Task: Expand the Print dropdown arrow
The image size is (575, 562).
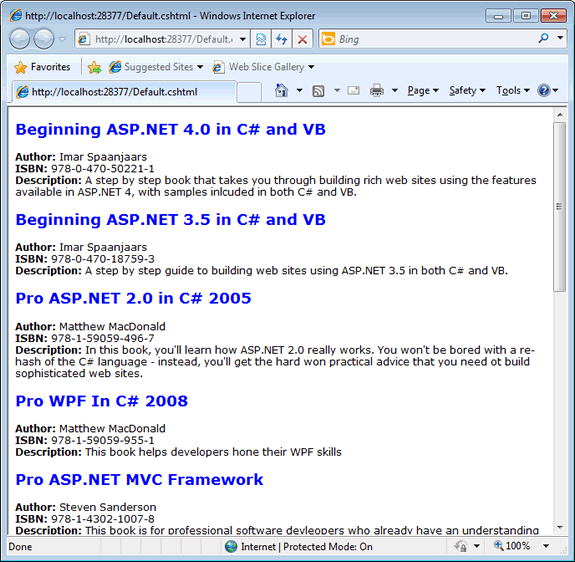Action: click(395, 90)
